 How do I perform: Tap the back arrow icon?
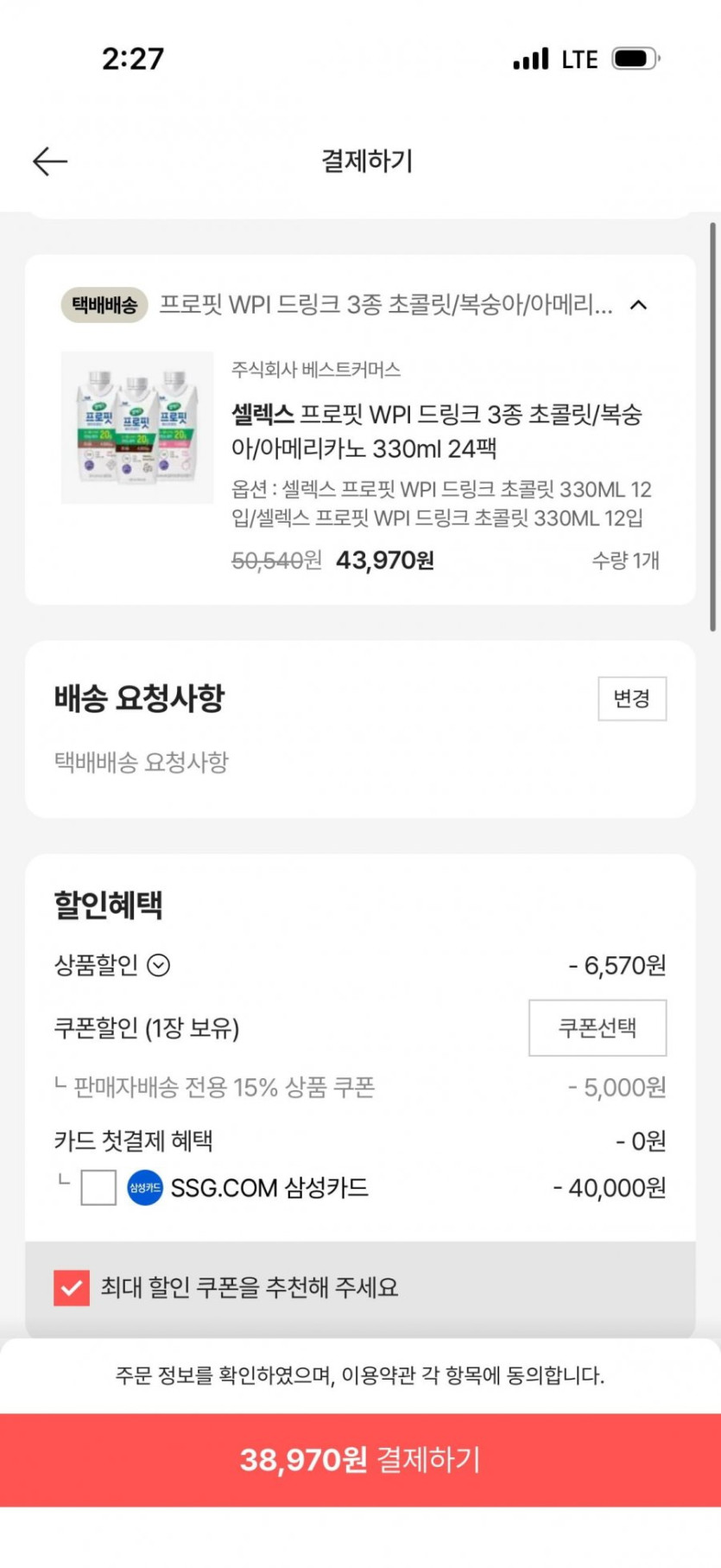[x=50, y=162]
